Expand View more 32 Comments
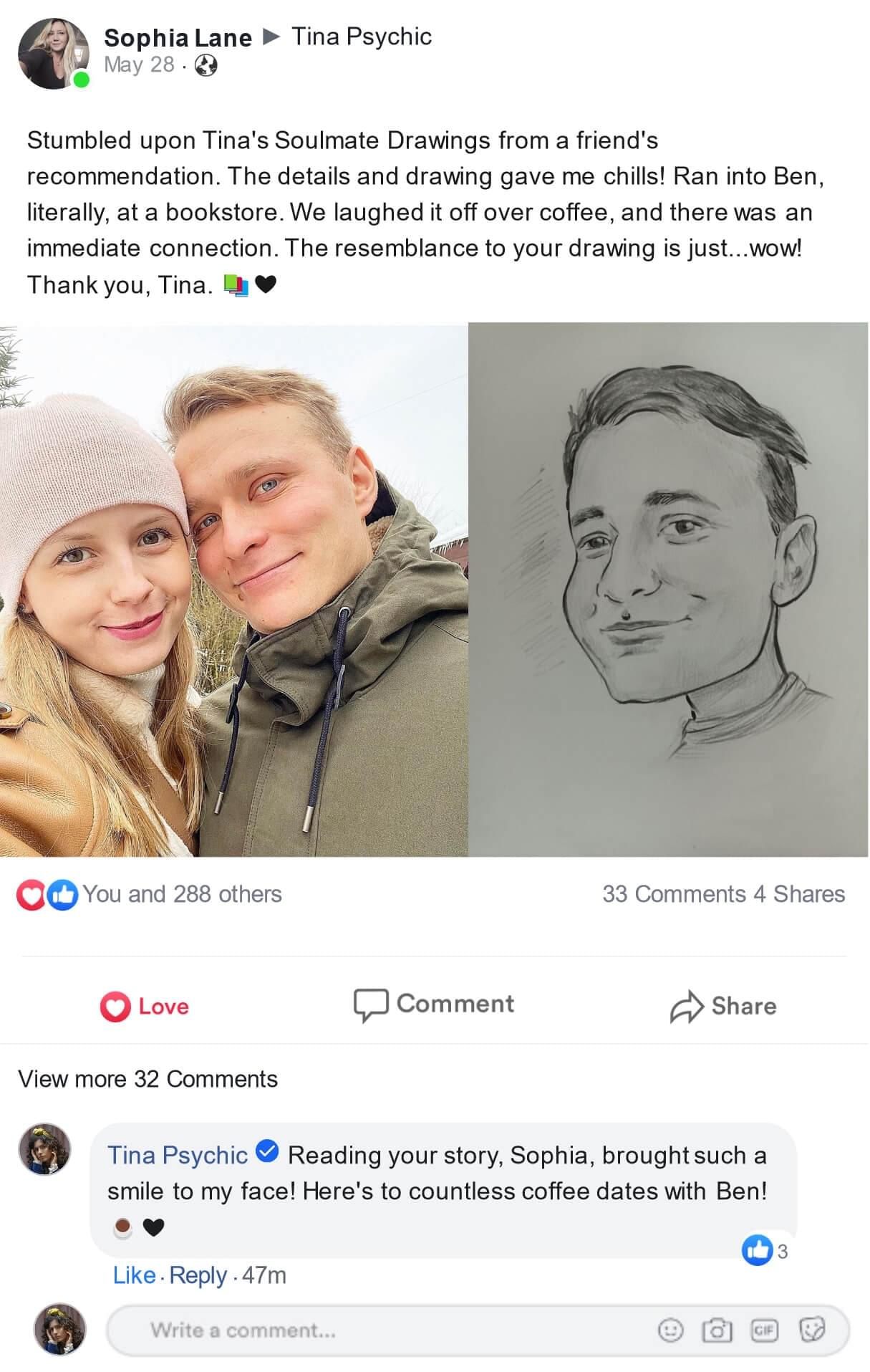 point(148,1079)
